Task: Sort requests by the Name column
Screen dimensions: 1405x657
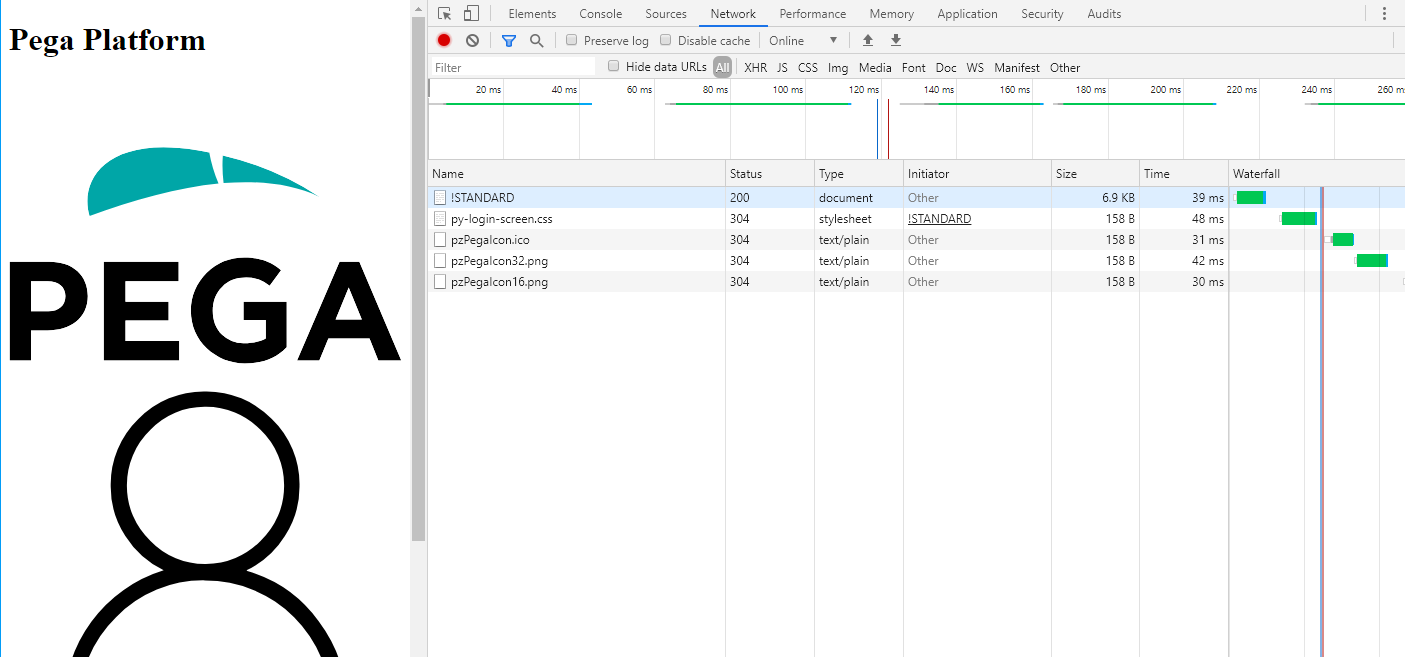Action: [x=577, y=174]
